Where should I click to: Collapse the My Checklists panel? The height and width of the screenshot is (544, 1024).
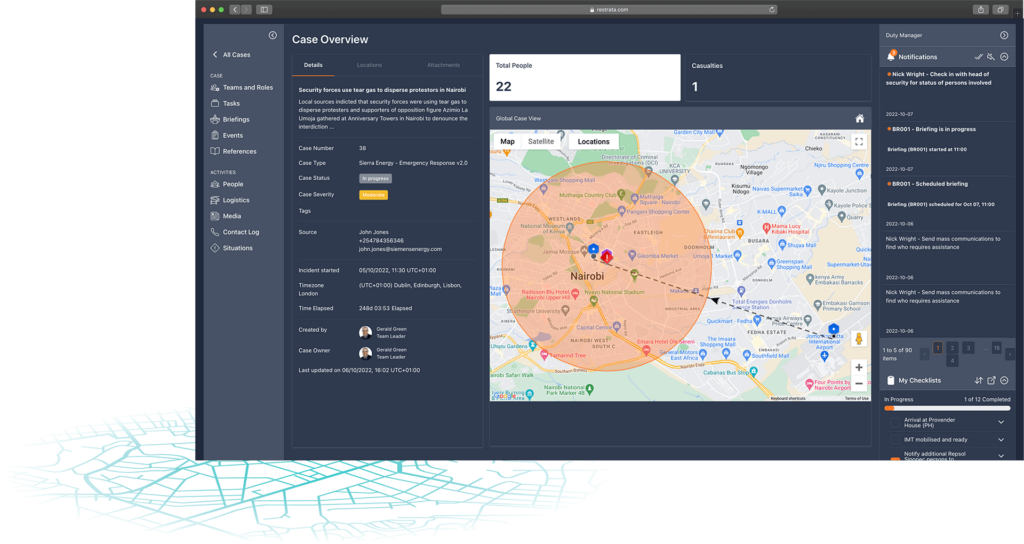(x=1004, y=381)
